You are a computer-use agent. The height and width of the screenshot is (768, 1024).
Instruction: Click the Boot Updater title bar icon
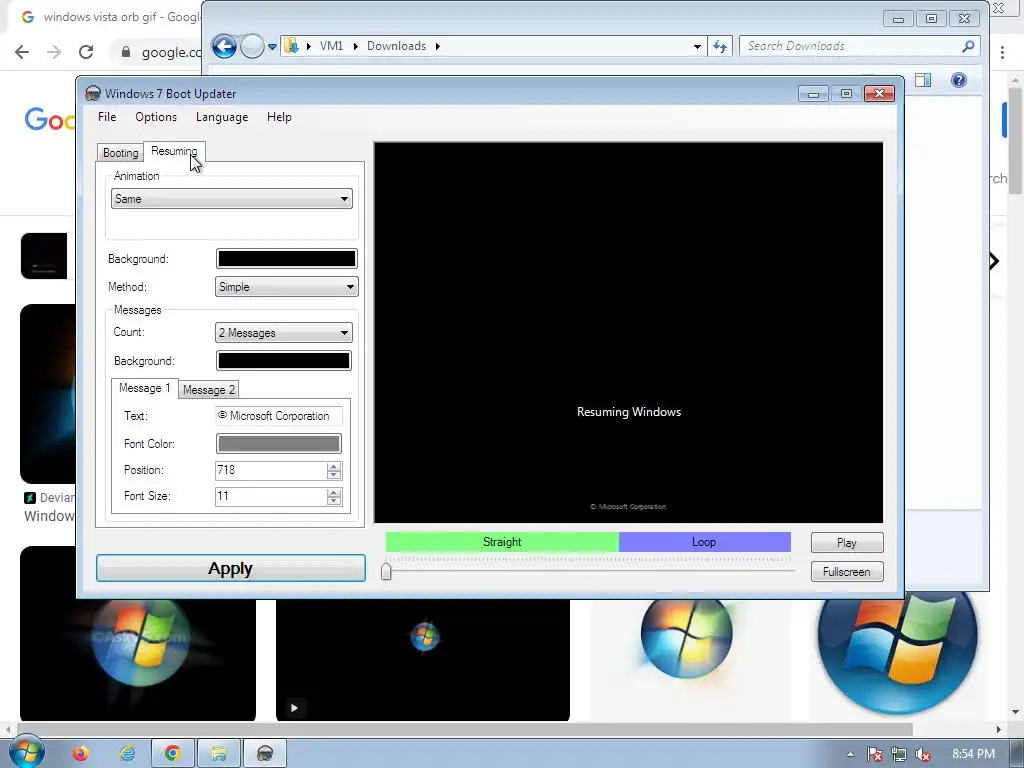[x=93, y=93]
